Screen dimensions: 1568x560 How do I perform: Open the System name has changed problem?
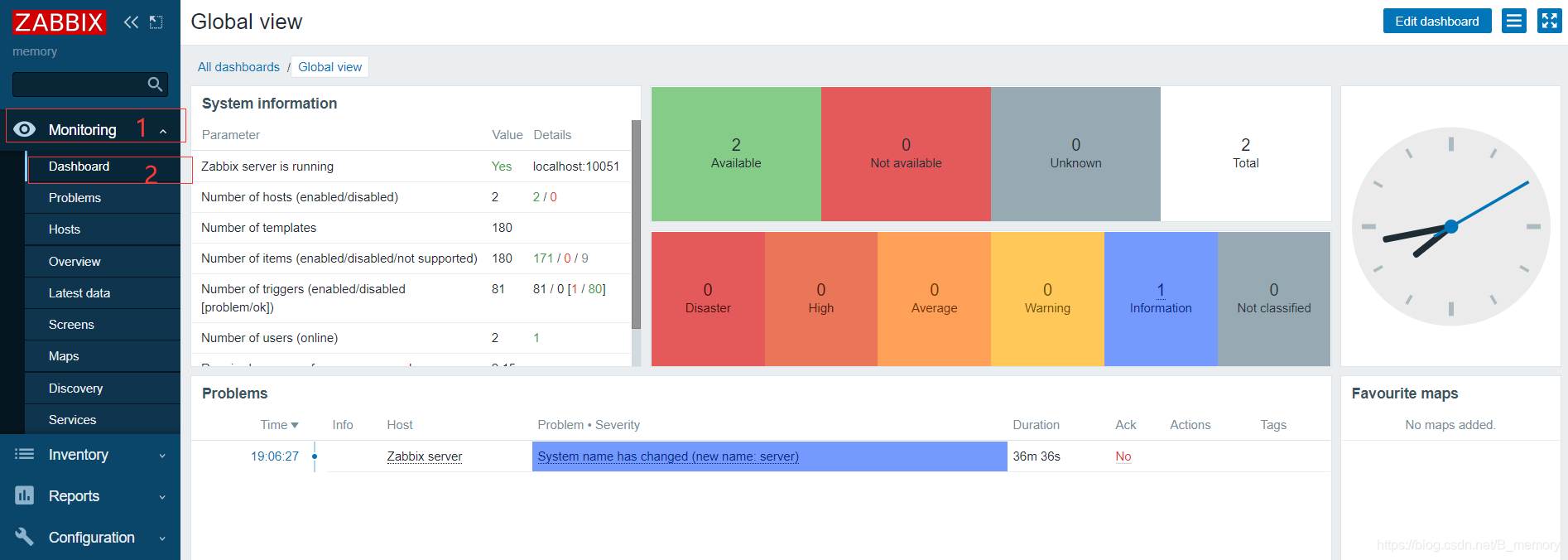click(x=668, y=456)
